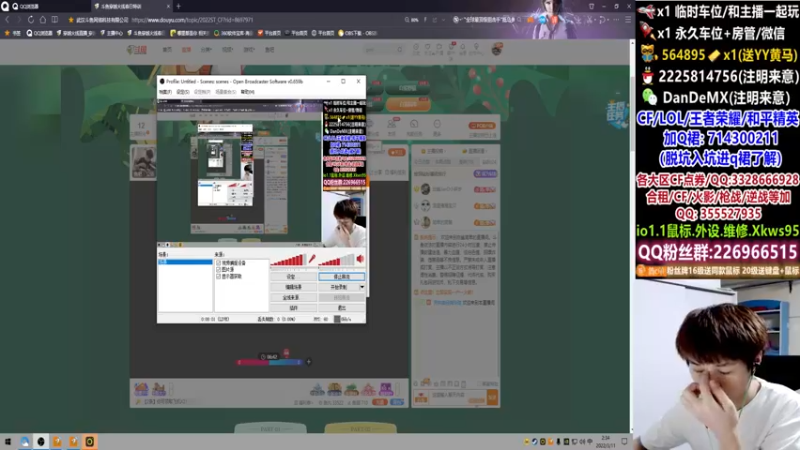Viewport: 800px width, 450px height.
Task: Click the bookmark star in the address bar
Action: (71, 20)
